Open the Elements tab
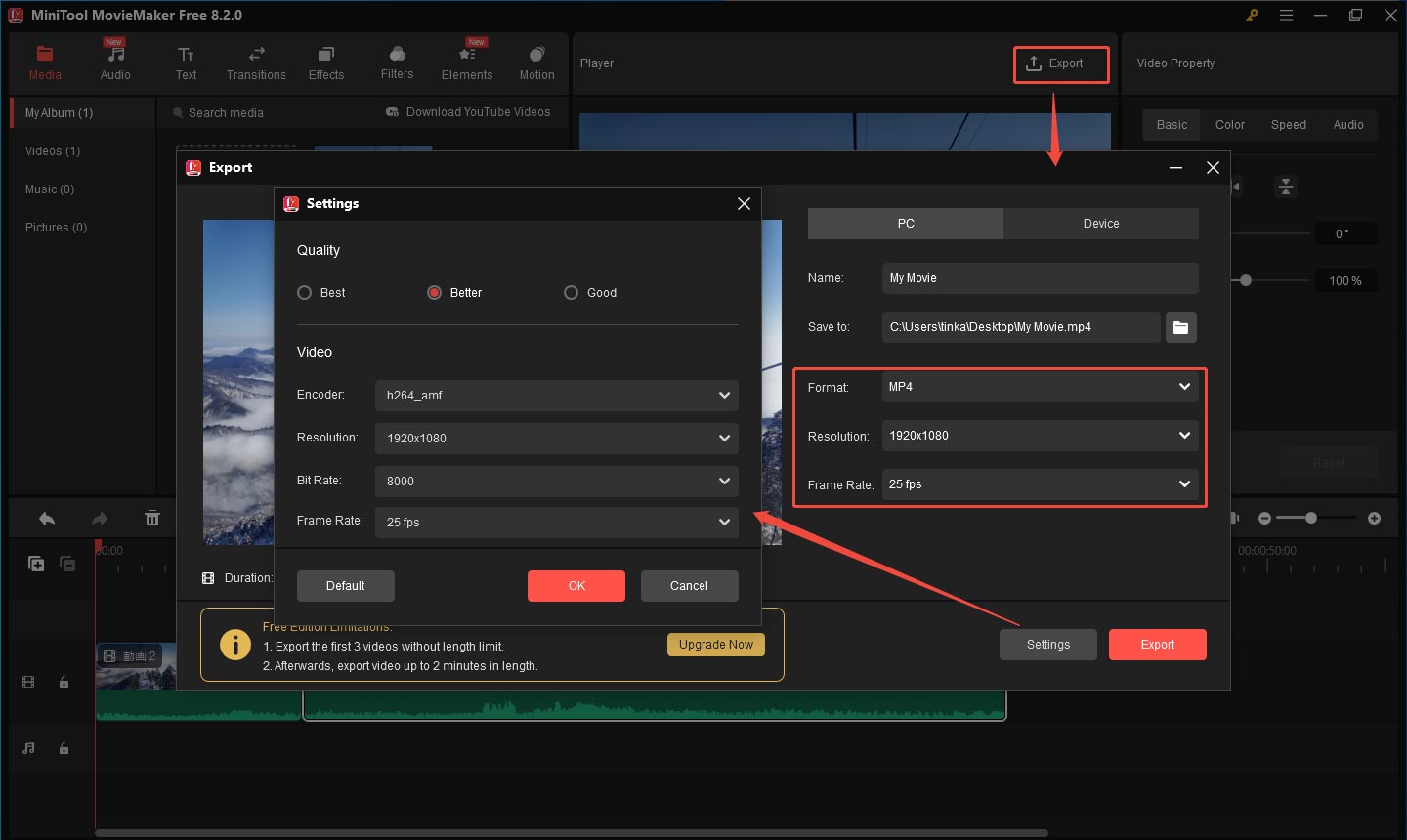Screen dimensions: 1407x840 467,63
